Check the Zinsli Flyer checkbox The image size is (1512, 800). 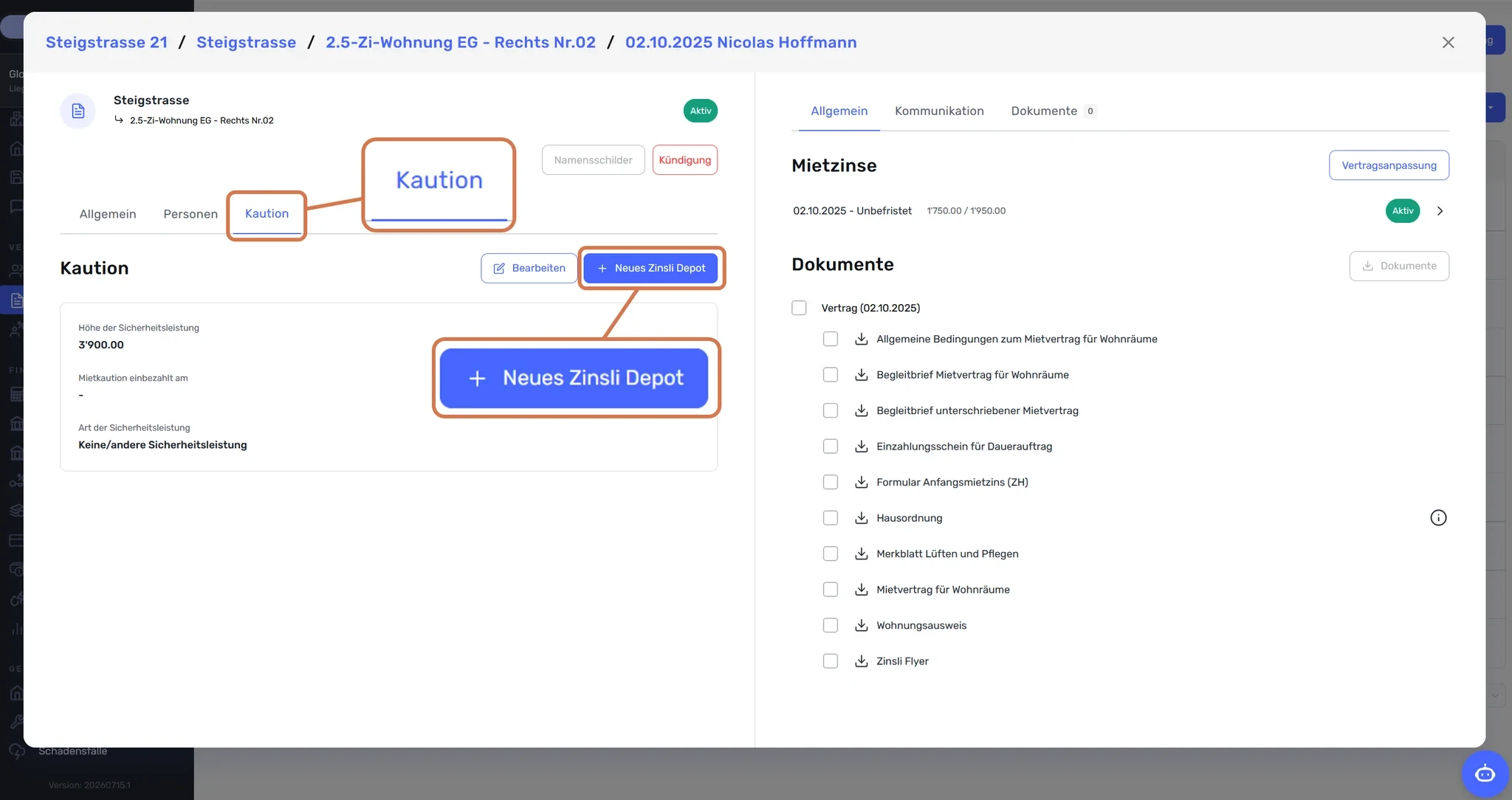click(x=831, y=661)
